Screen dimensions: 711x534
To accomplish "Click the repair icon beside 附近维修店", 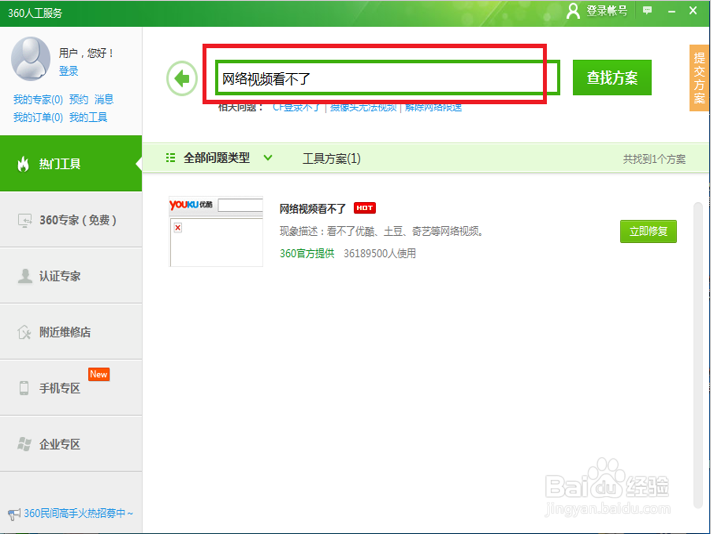I will (24, 332).
